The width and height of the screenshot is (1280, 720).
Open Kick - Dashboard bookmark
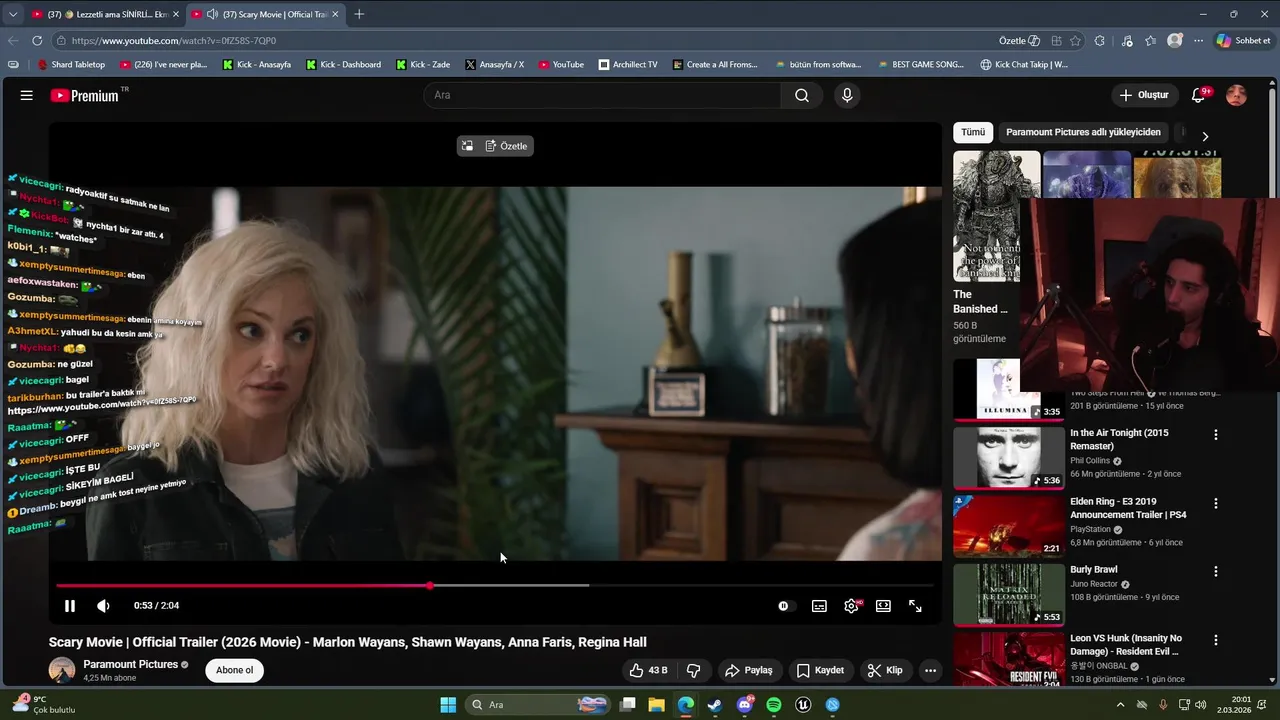point(343,65)
